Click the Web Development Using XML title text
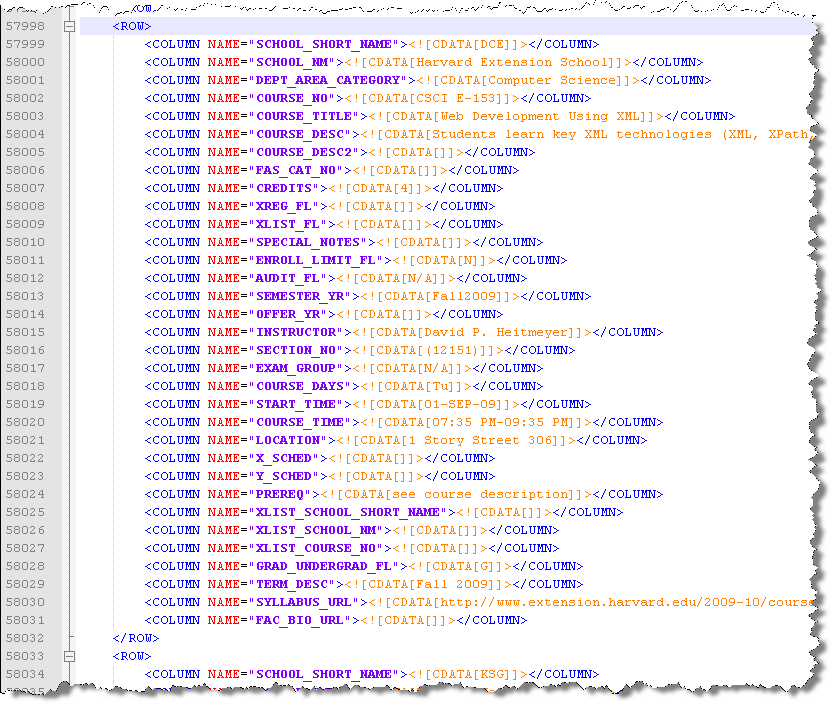Viewport: 830px width, 703px height. tap(540, 116)
